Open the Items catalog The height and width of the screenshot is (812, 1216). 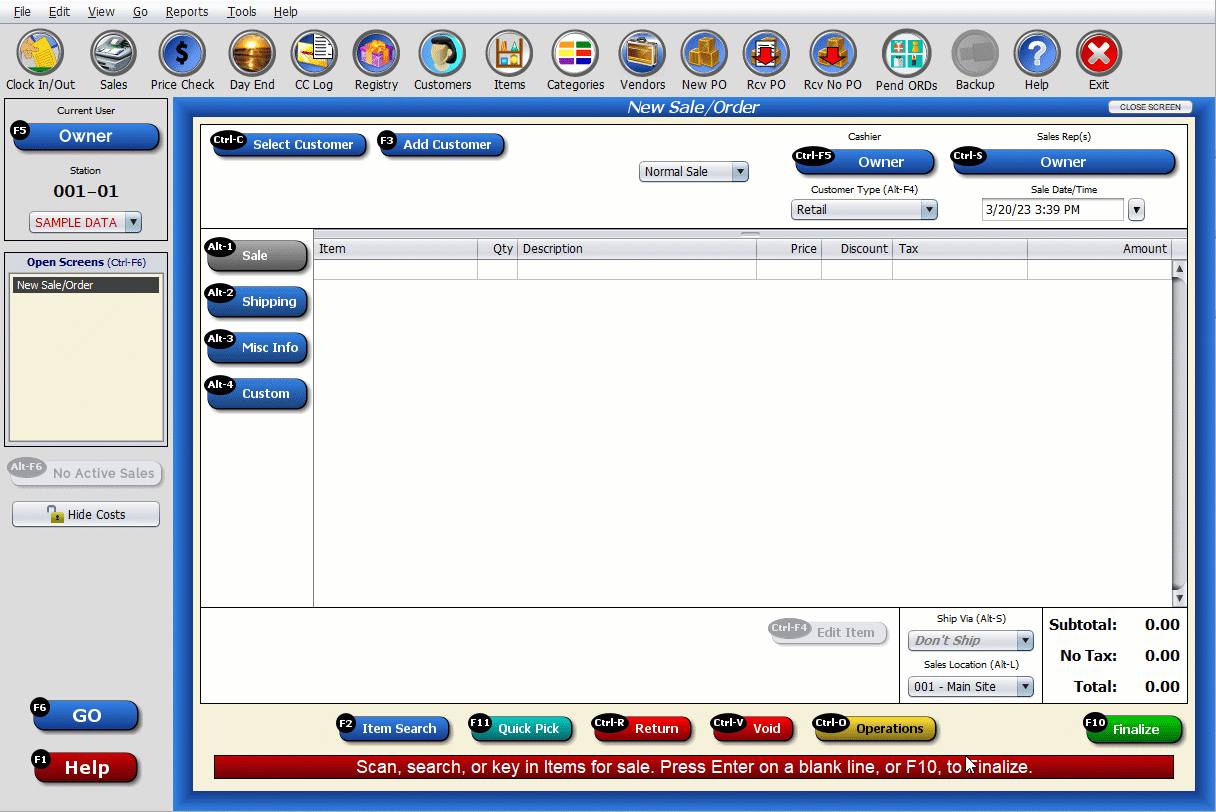click(509, 52)
